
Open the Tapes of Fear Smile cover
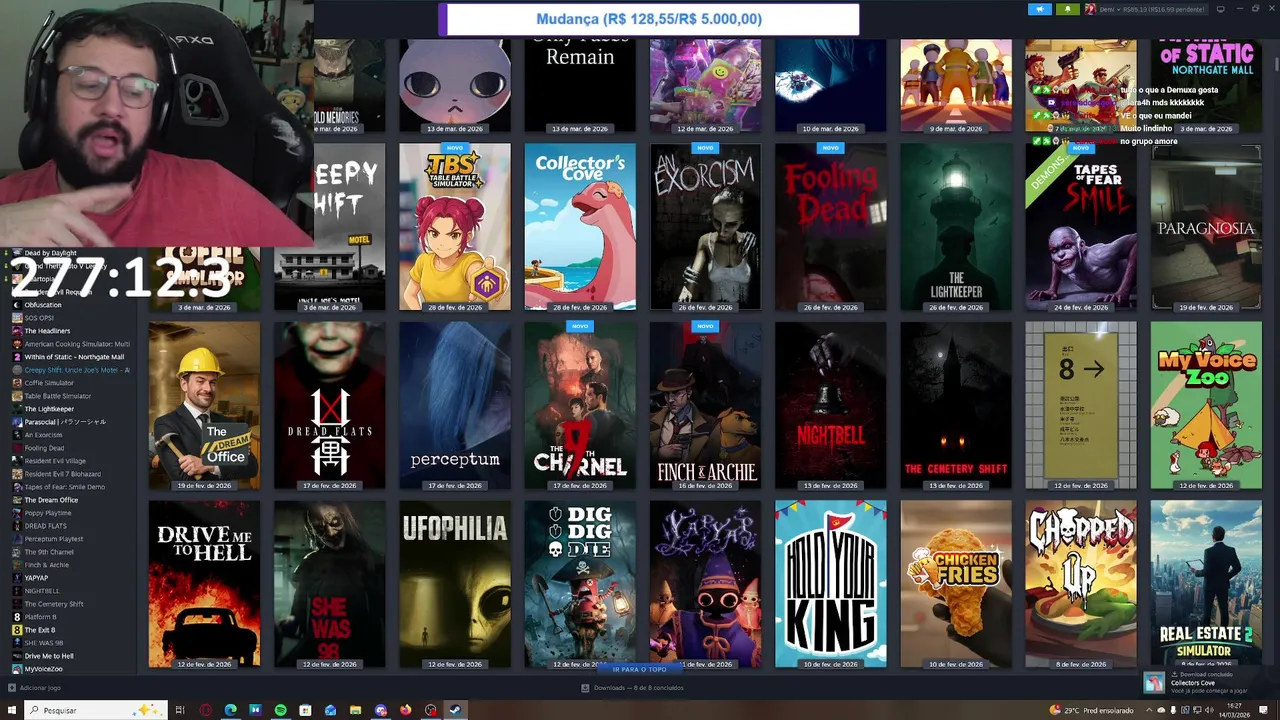(1081, 227)
